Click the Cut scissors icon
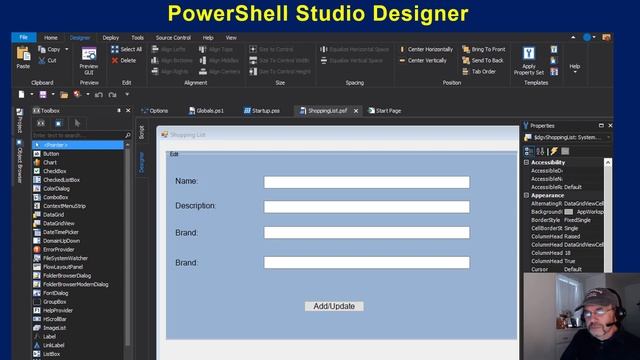This screenshot has height=360, width=640. 42,60
